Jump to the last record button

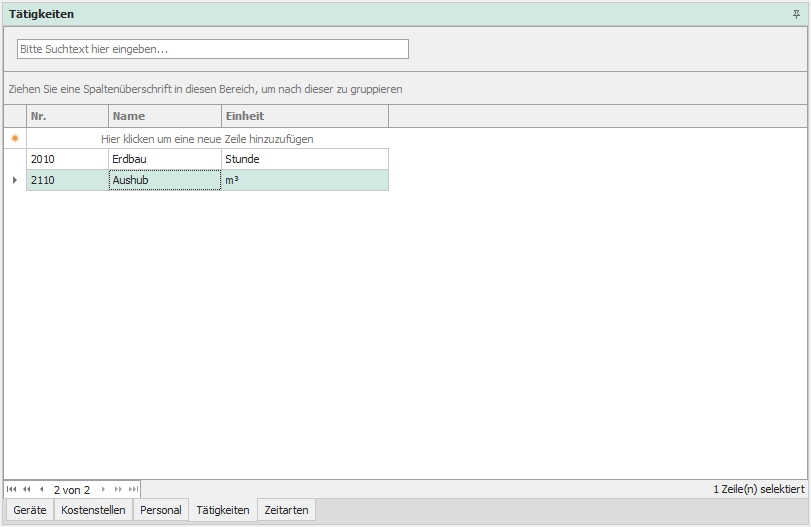point(133,490)
